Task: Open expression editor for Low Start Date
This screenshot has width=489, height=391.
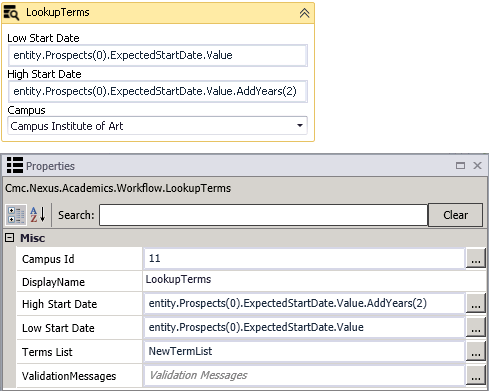Action: (x=476, y=327)
